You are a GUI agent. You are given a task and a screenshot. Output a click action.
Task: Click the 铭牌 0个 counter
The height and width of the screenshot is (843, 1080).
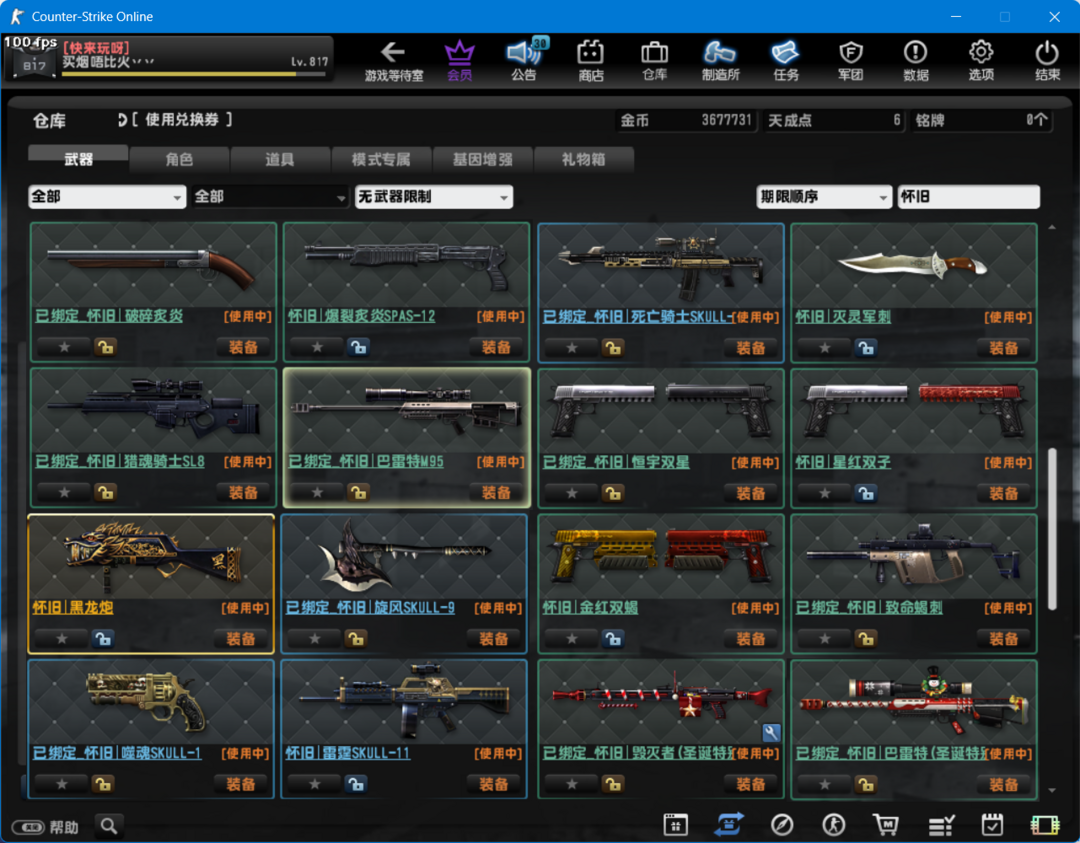click(x=981, y=121)
